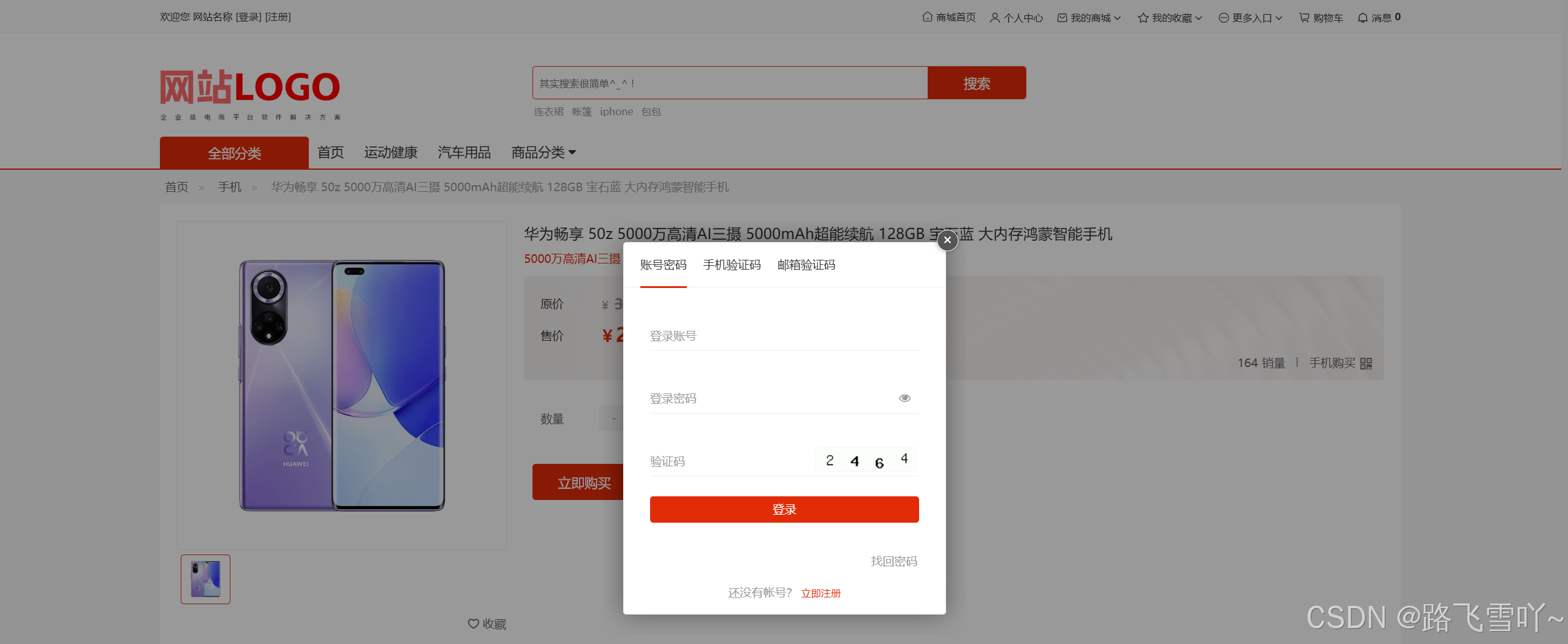Screen dimensions: 1568x644
Task: Open the 网站LOGO home logo
Action: pyautogui.click(x=250, y=94)
